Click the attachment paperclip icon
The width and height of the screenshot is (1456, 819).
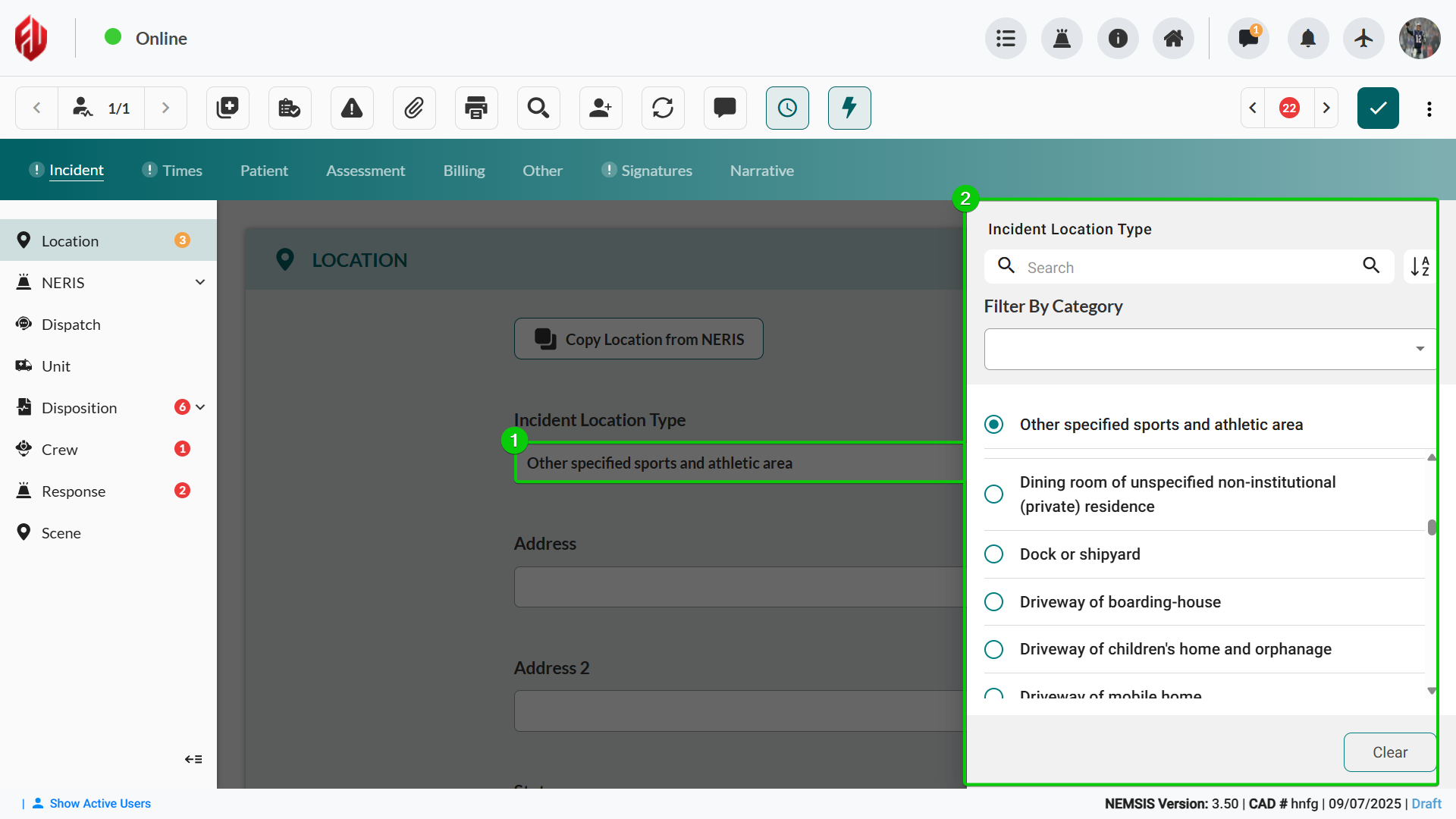coord(414,108)
